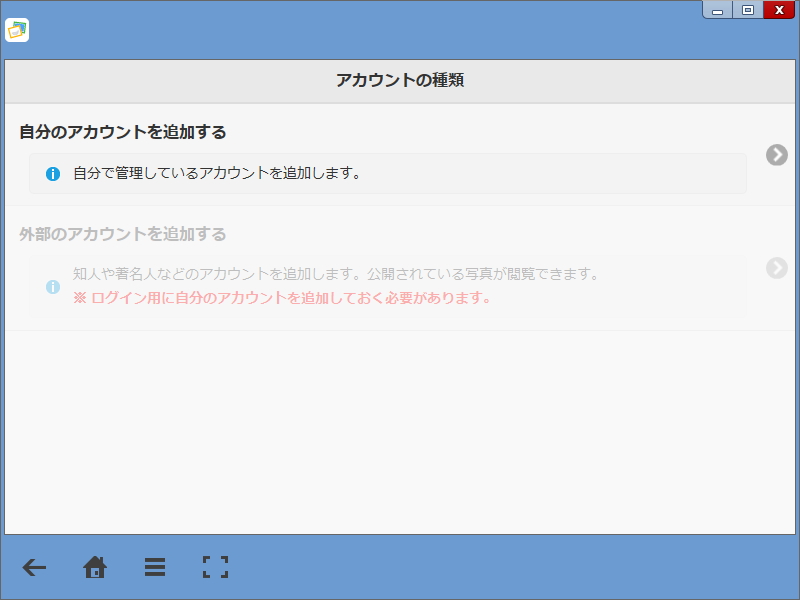Select the navigation arrow for 自分のアカウントを追加する

776,155
